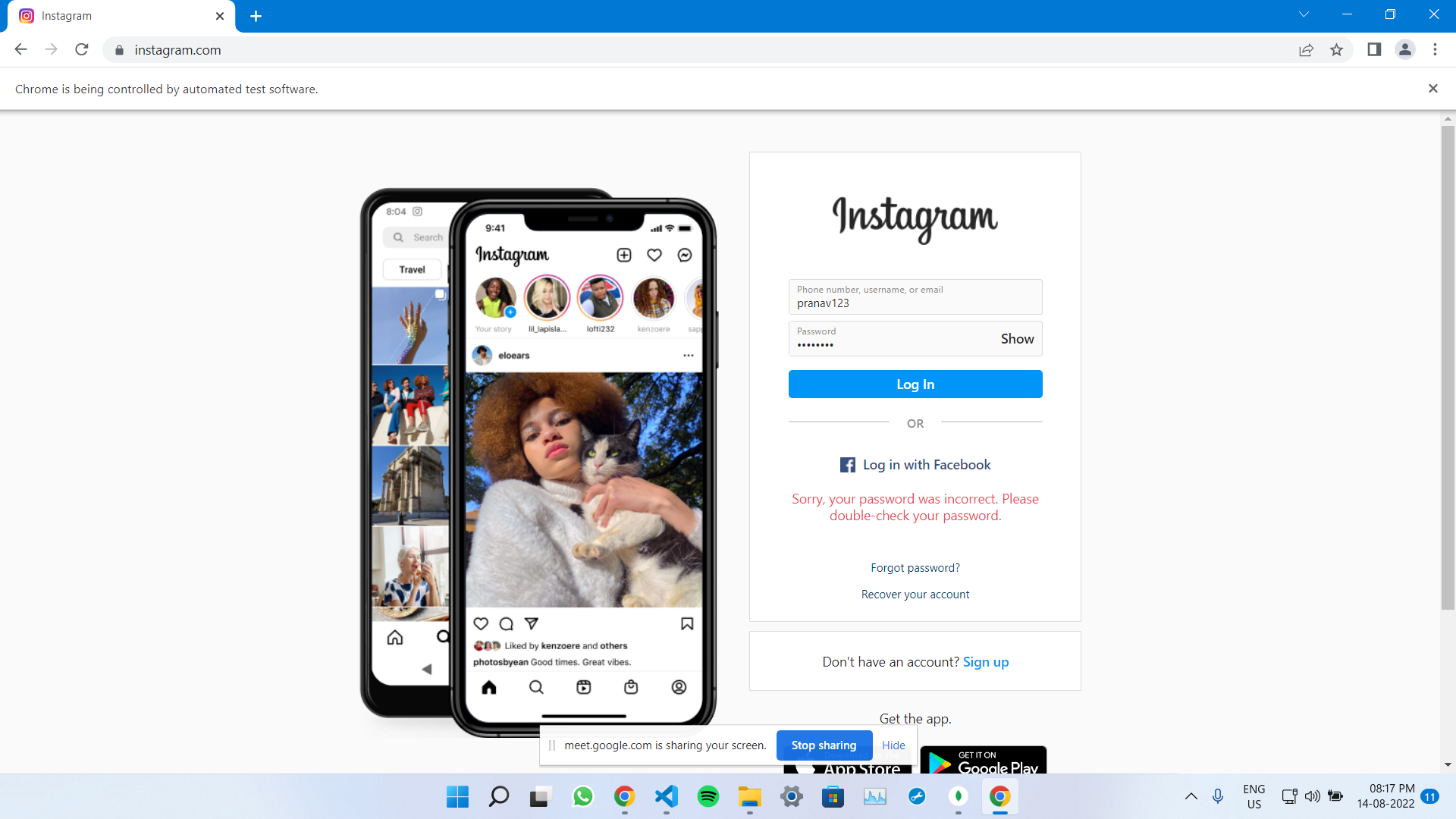Expand the tab search chevron

coord(1304,14)
